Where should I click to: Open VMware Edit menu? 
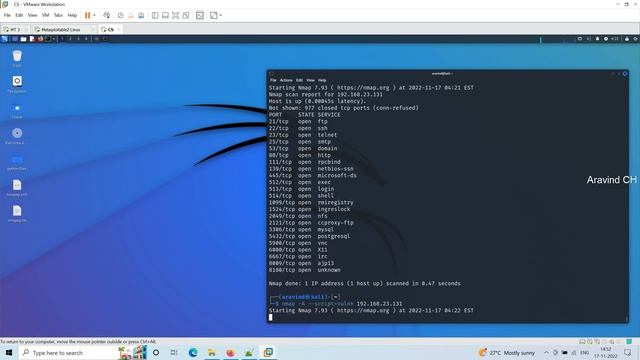coord(19,15)
